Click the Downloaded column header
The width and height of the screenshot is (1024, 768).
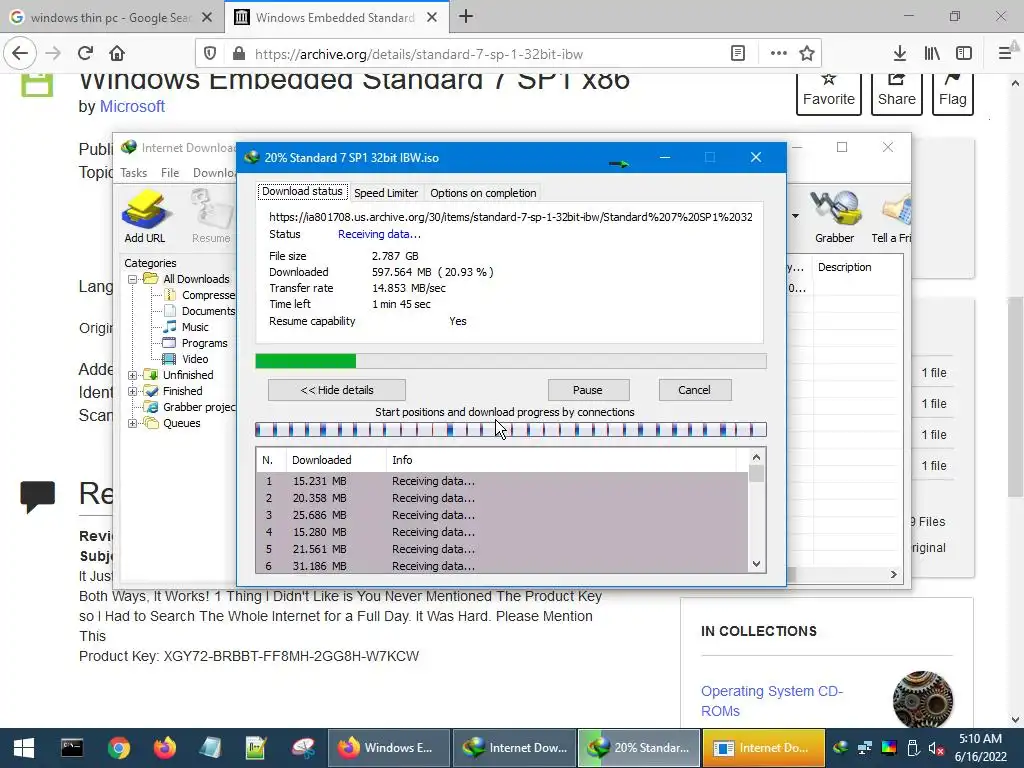pos(336,460)
